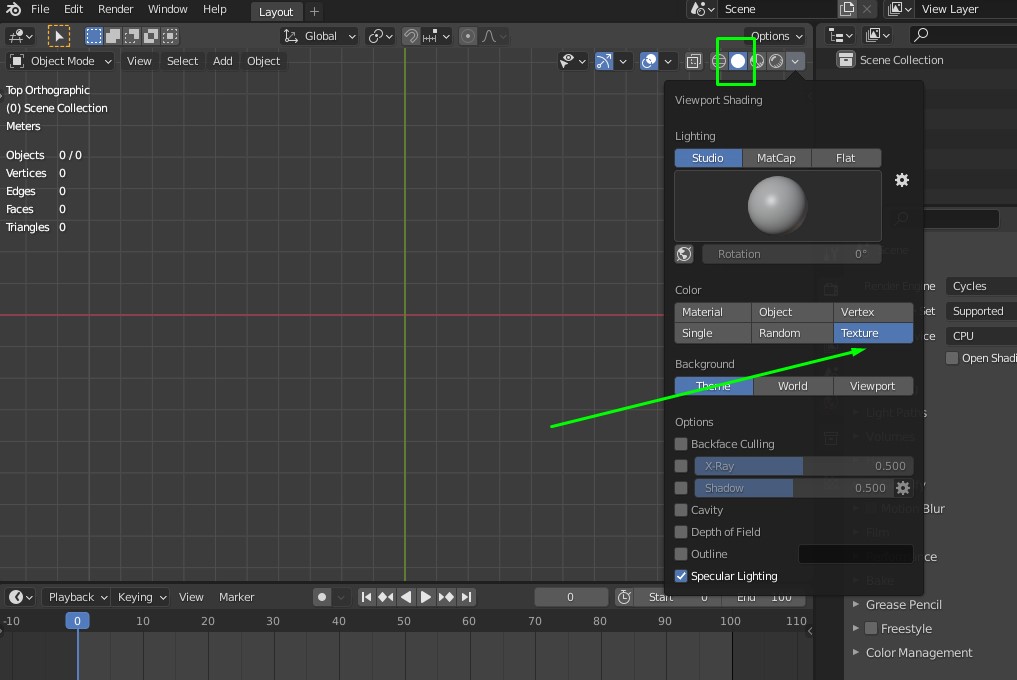
Task: Toggle proportional editing icon
Action: [468, 36]
